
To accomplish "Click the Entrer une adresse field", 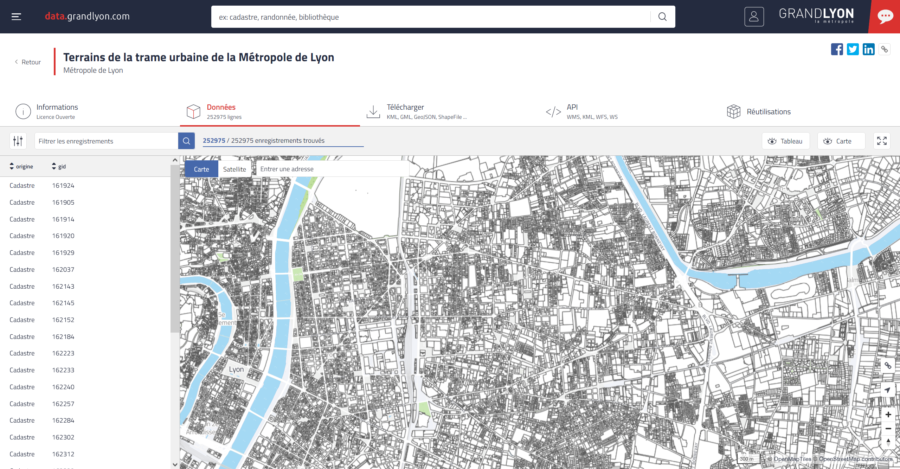I will (x=330, y=169).
